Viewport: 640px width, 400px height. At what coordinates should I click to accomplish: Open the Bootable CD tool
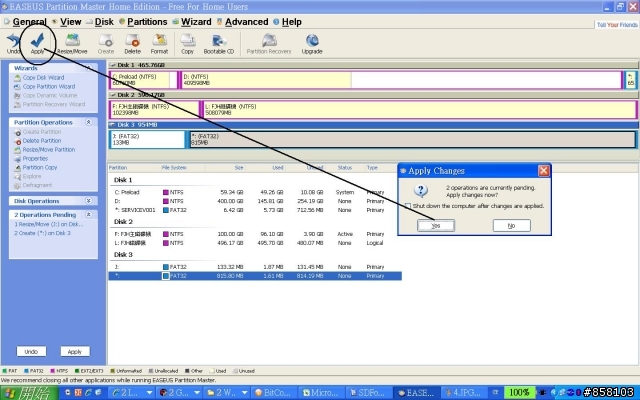219,44
